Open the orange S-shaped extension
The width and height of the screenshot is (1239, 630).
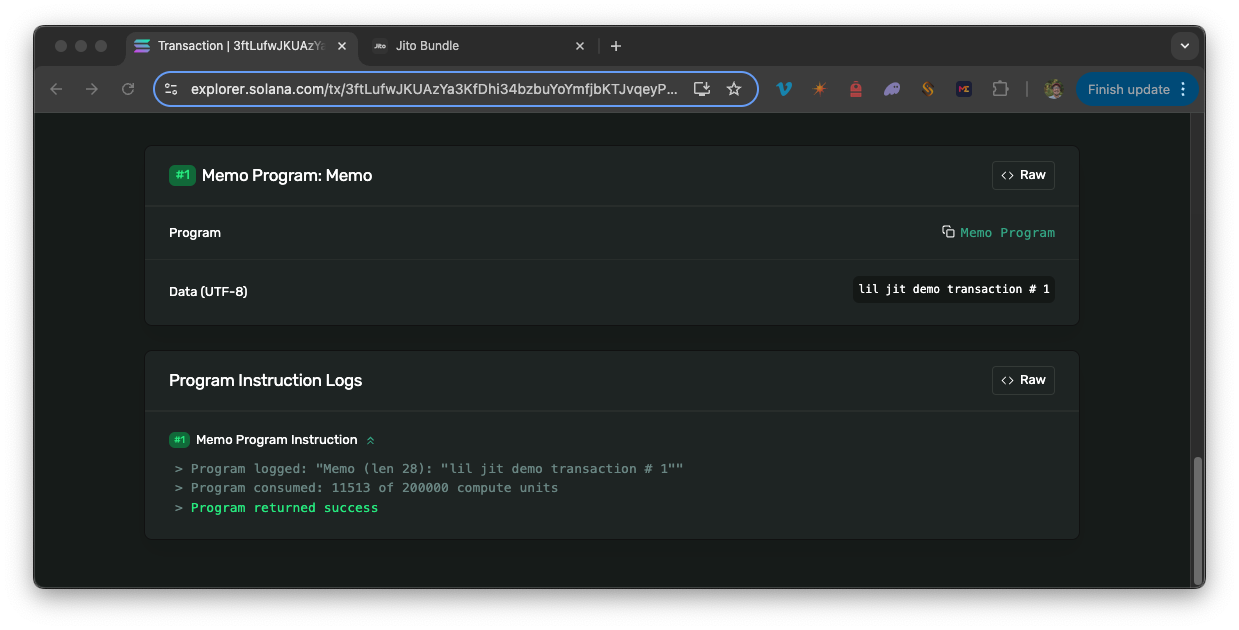928,89
